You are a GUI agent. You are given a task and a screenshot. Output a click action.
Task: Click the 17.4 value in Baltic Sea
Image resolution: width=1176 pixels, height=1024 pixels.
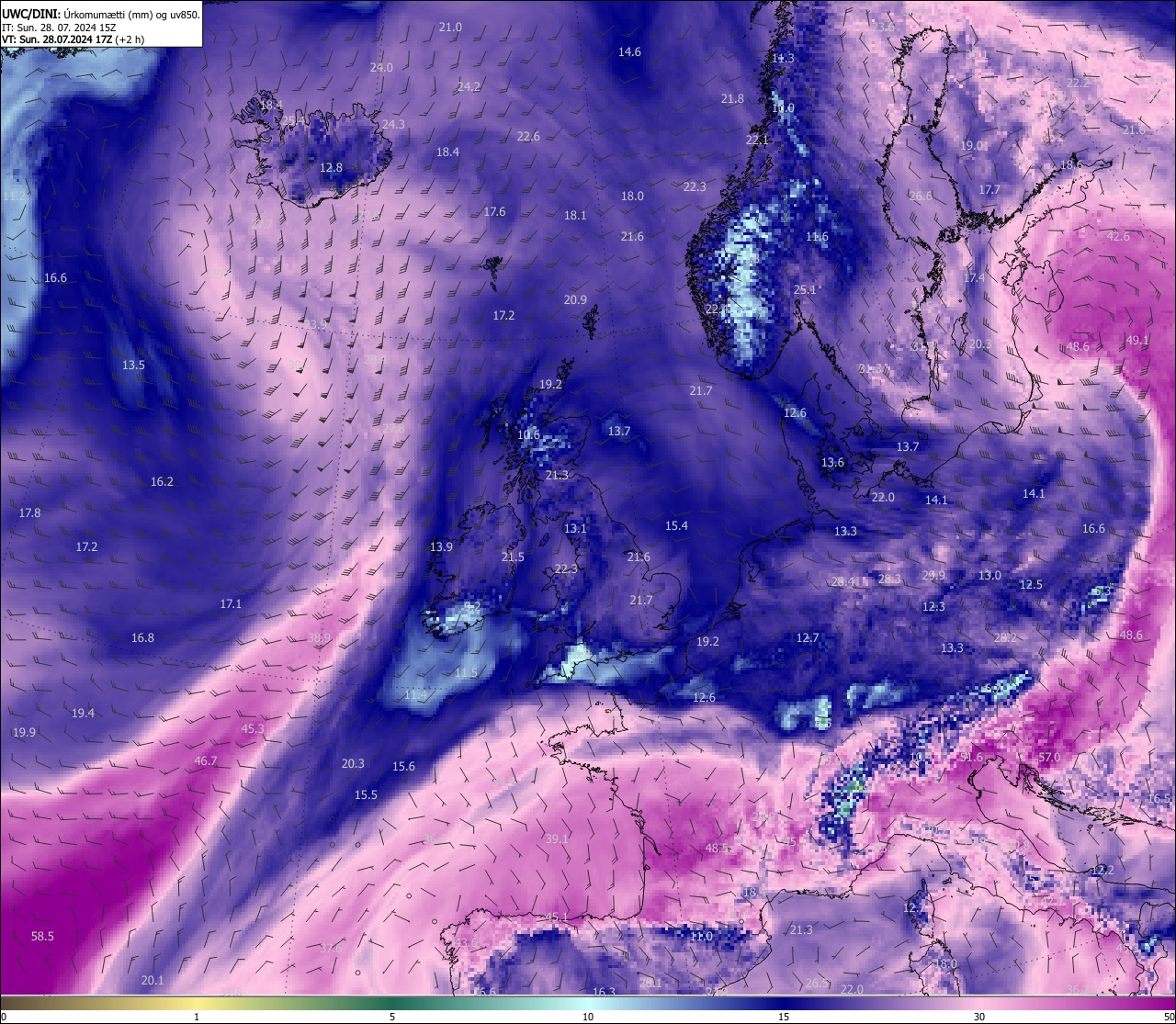(x=974, y=277)
